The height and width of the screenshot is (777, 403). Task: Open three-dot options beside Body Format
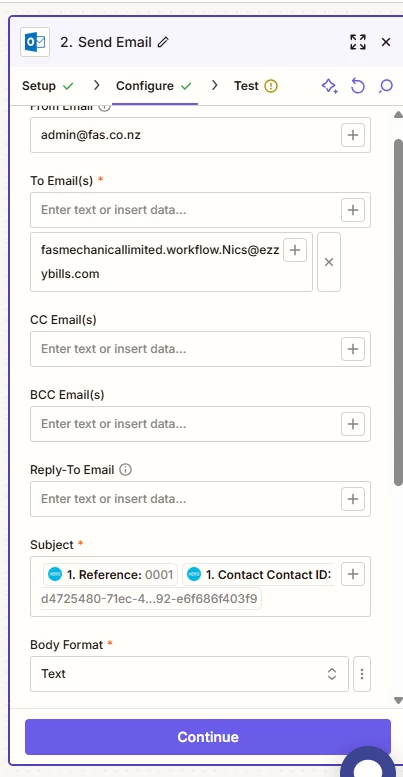pyautogui.click(x=362, y=674)
